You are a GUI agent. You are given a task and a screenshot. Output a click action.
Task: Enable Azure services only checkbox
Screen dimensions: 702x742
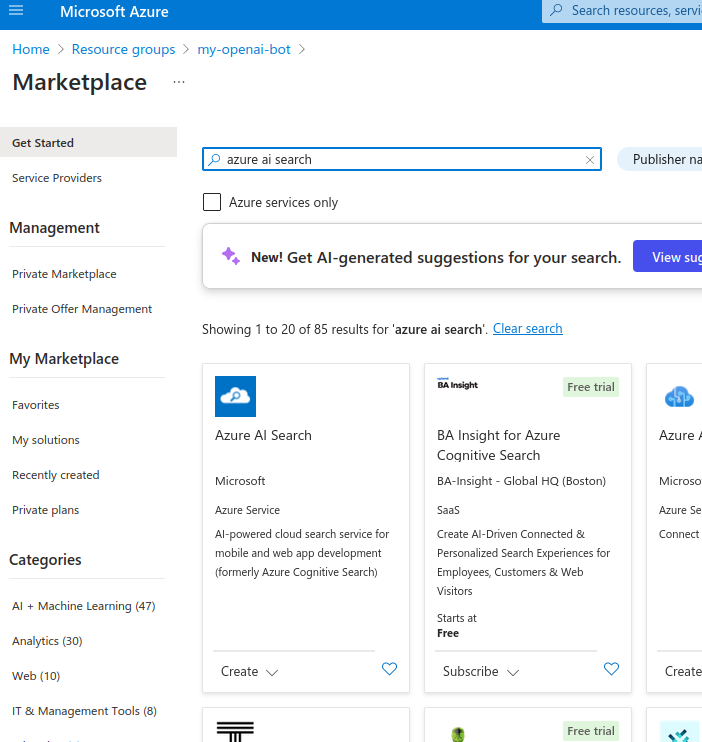coord(212,202)
